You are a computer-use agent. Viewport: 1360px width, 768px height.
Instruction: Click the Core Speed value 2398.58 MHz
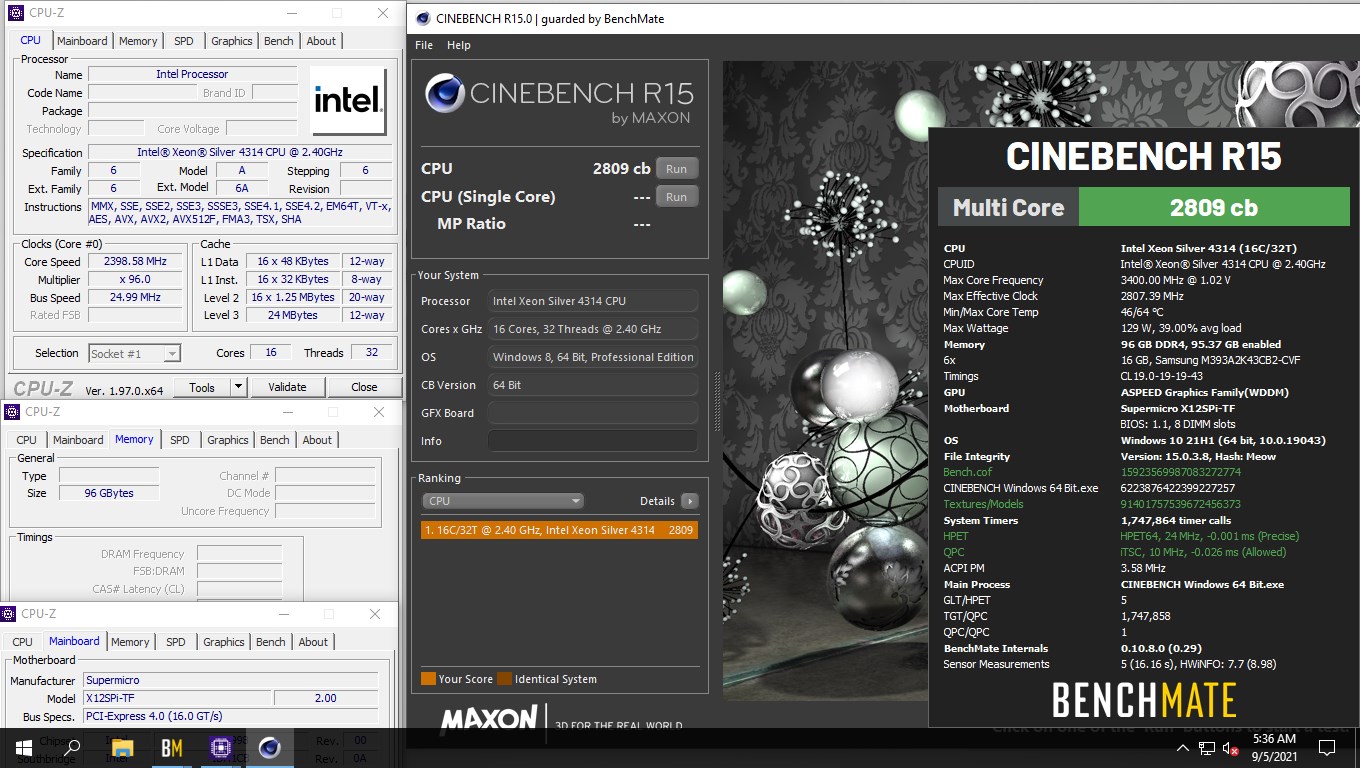coord(136,261)
